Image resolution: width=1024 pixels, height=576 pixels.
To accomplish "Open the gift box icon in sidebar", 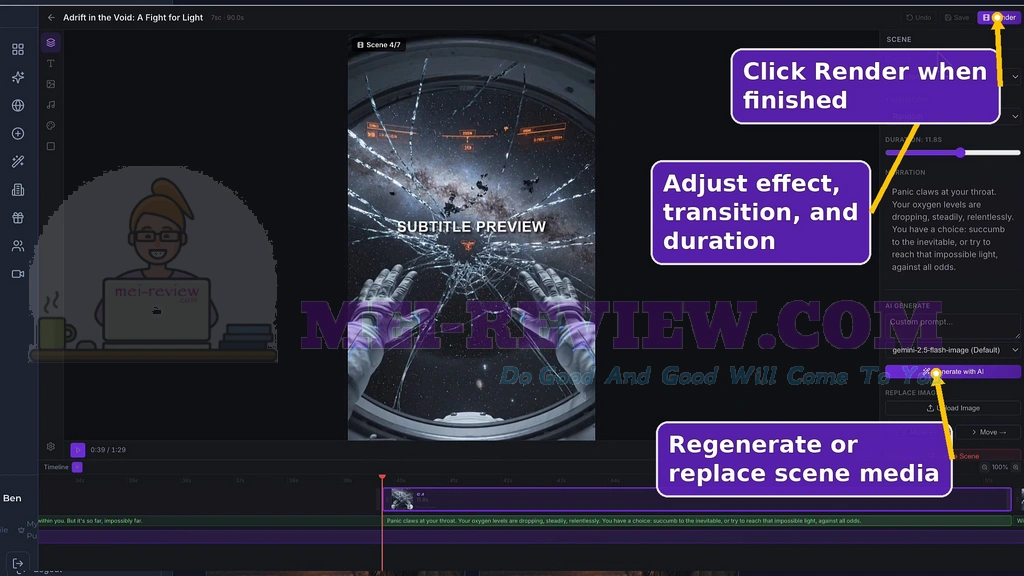I will click(18, 217).
